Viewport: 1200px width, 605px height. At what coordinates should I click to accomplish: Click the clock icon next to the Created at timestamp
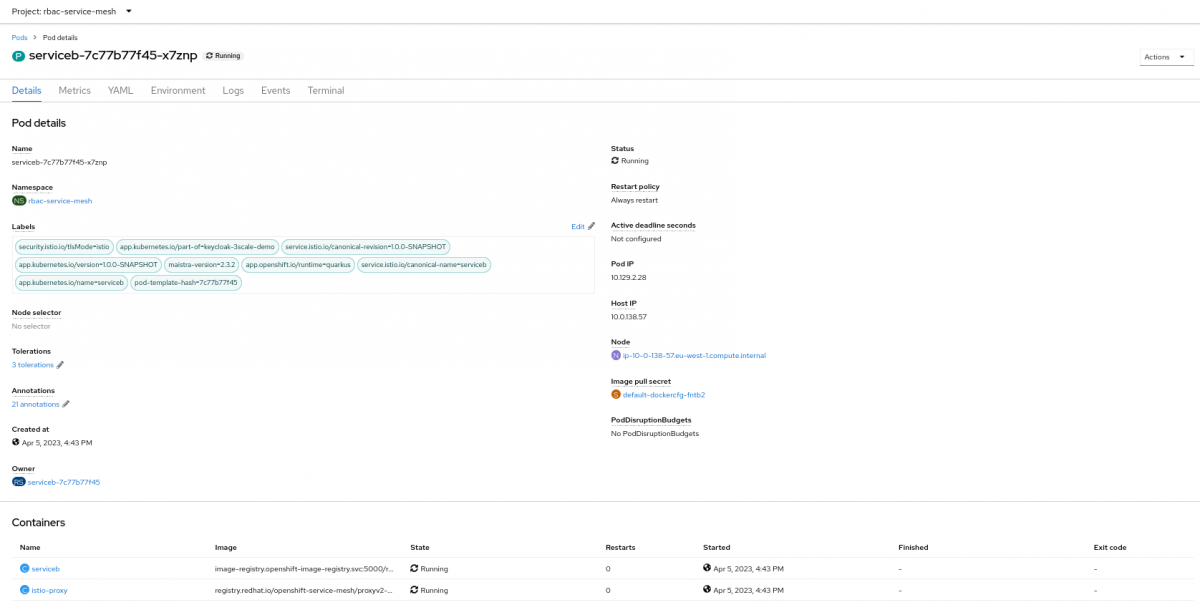tap(14, 442)
